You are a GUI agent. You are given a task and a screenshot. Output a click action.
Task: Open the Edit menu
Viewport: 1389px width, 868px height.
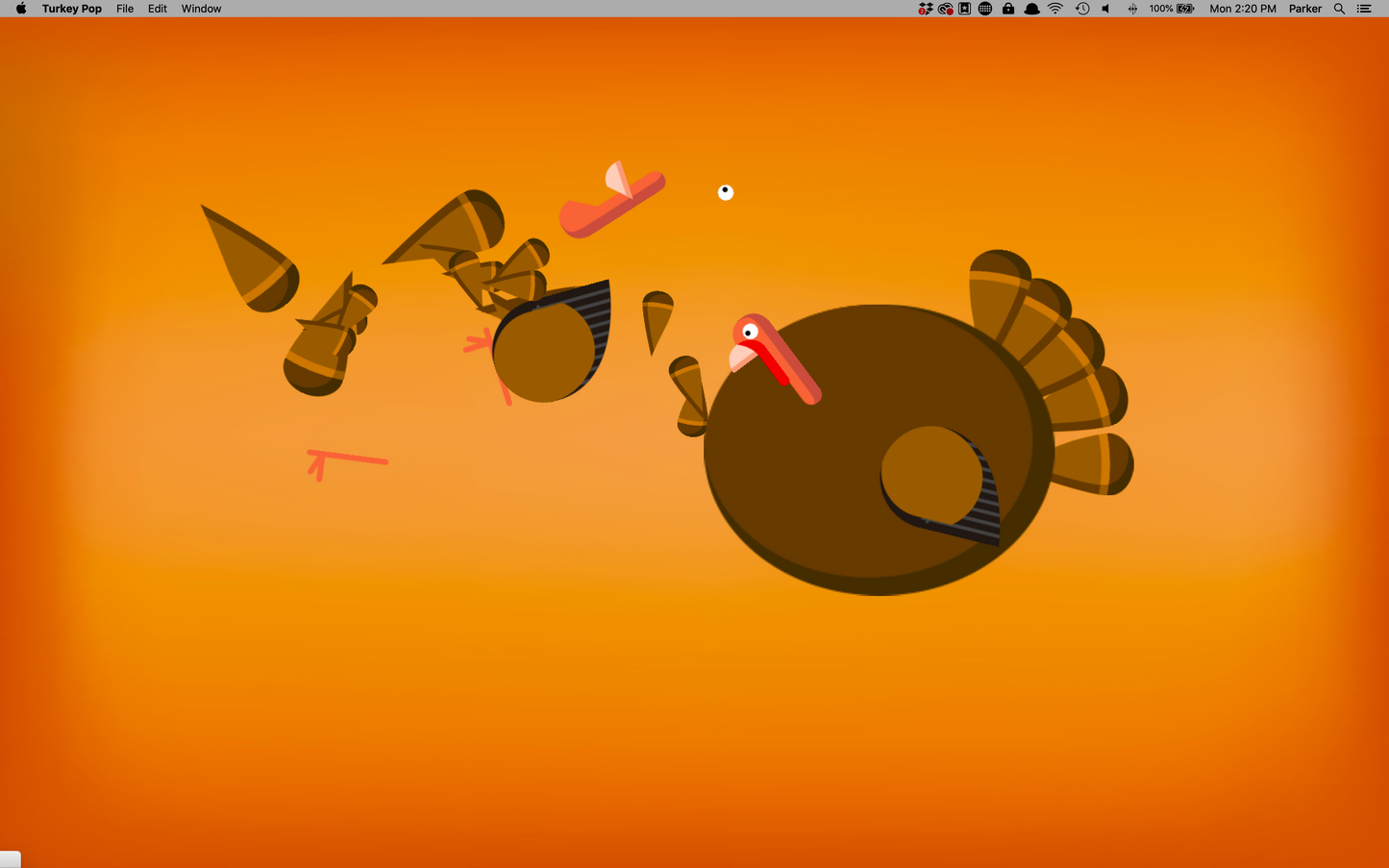[x=158, y=9]
